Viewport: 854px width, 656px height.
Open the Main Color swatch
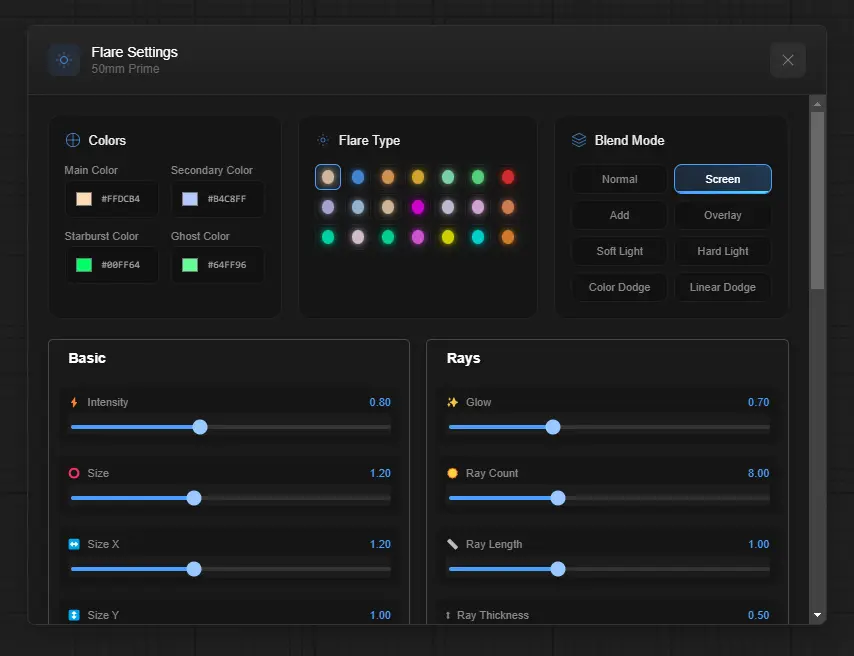pos(84,199)
